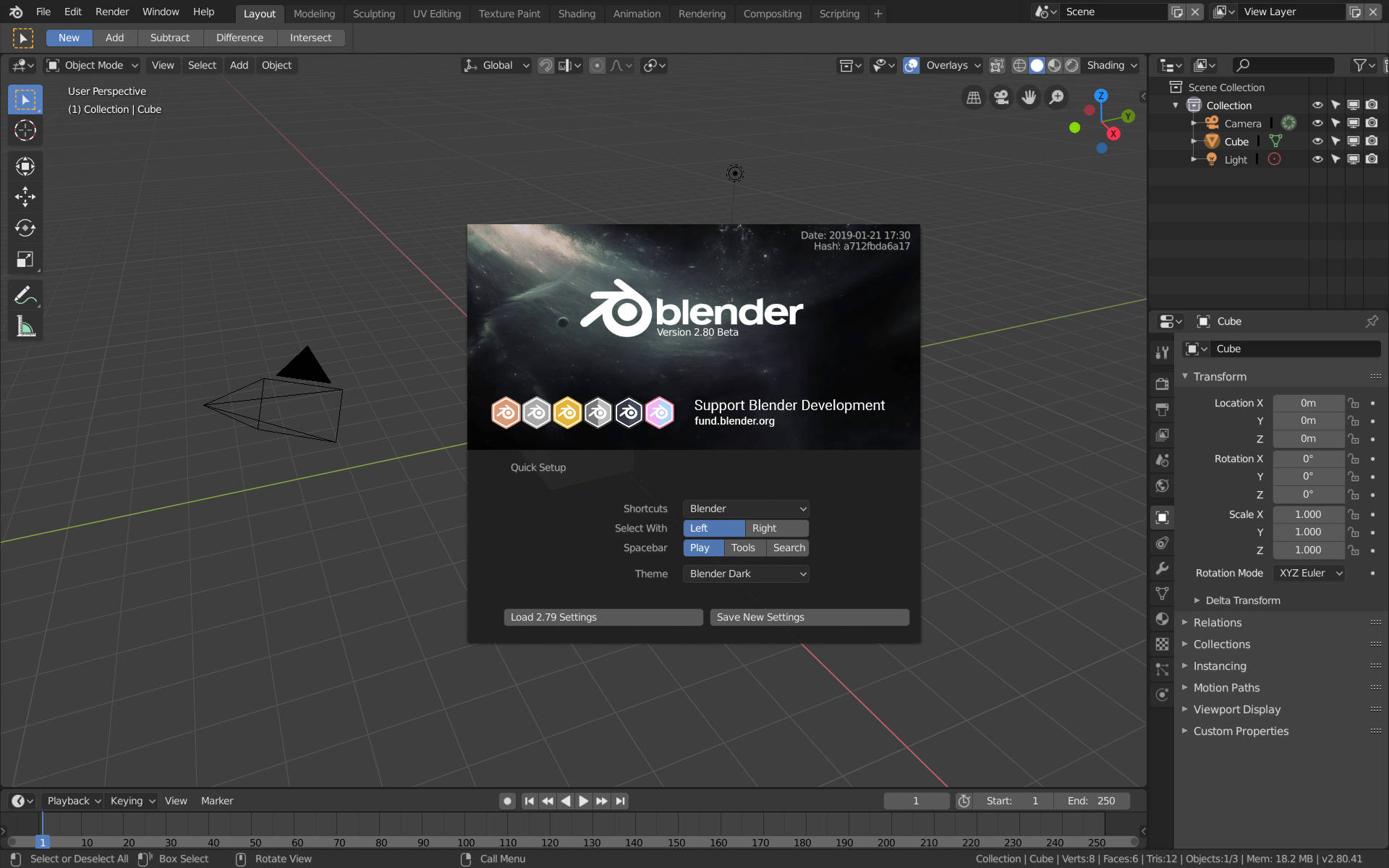Open Global transform orientation dropdown
Screen dimensions: 1389x868
pyautogui.click(x=496, y=65)
